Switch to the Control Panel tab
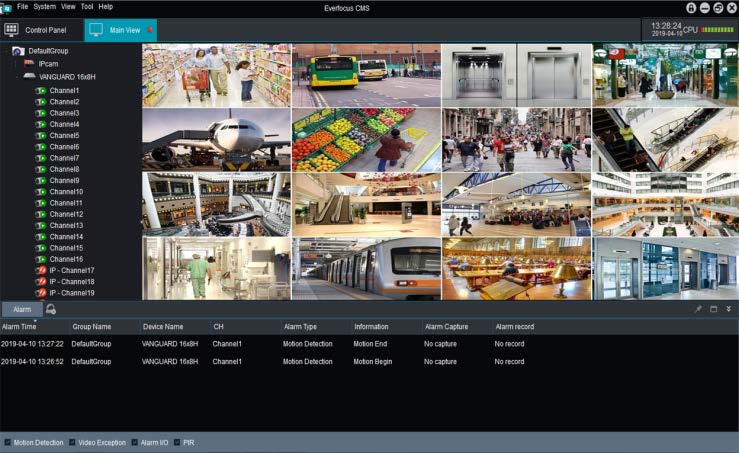The width and height of the screenshot is (739, 453). [x=42, y=30]
